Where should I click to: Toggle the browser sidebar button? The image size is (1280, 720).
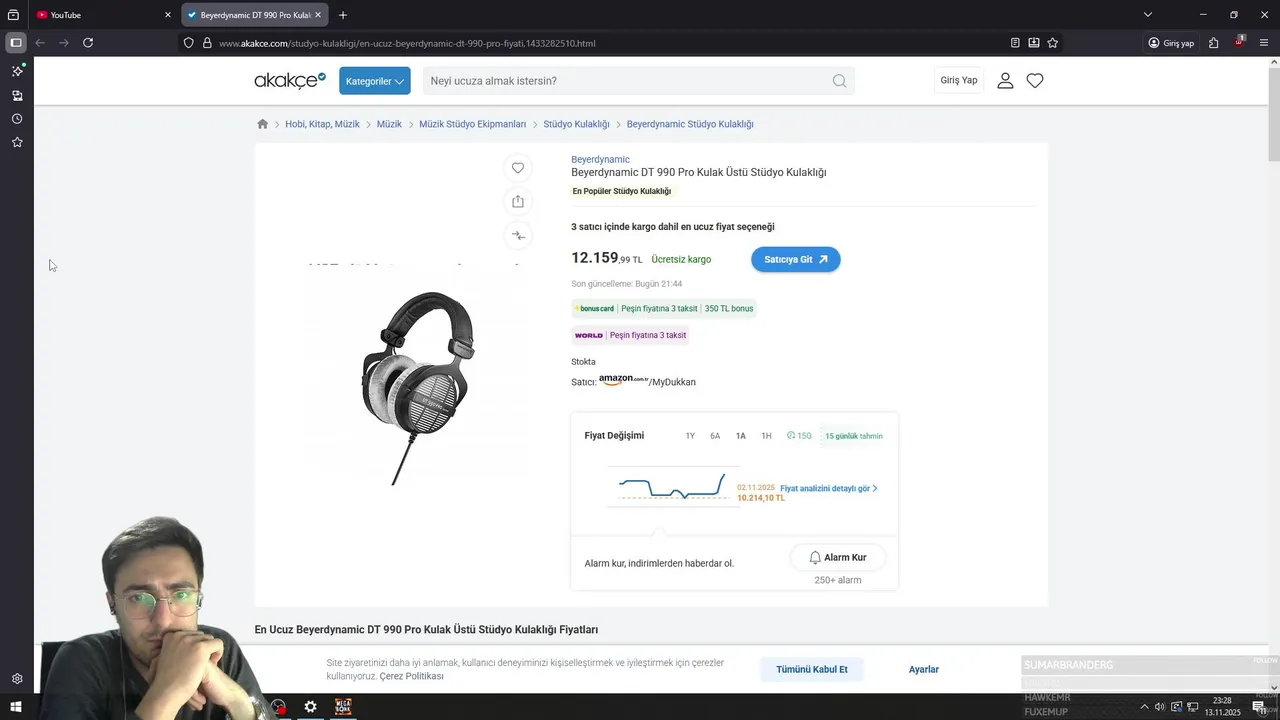pyautogui.click(x=16, y=43)
